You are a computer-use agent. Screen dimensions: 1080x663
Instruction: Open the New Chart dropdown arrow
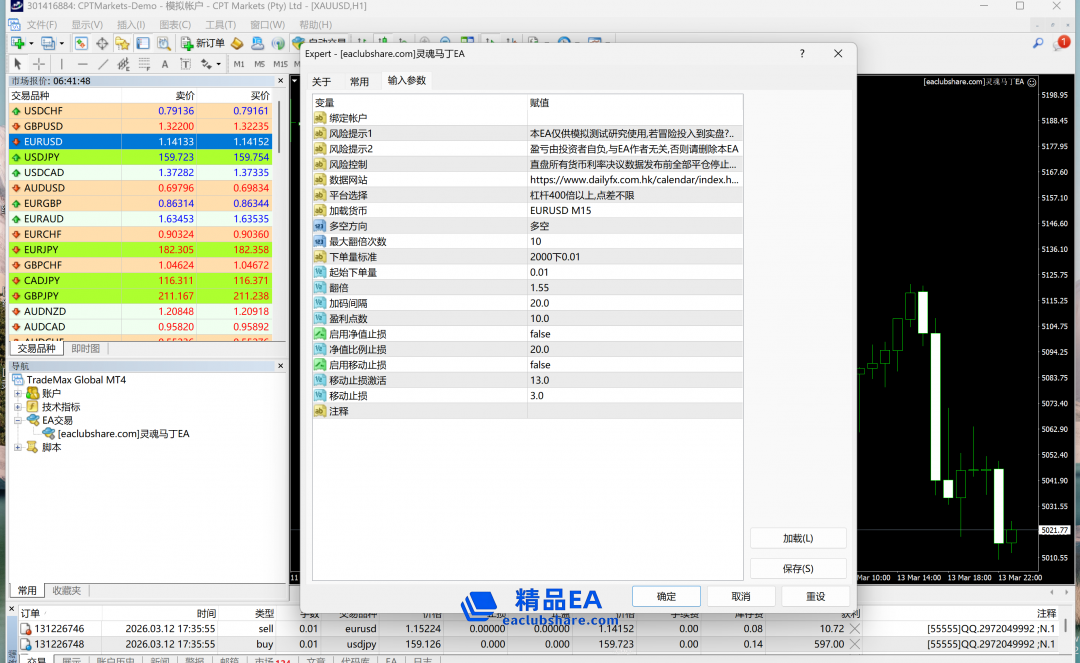pos(31,43)
